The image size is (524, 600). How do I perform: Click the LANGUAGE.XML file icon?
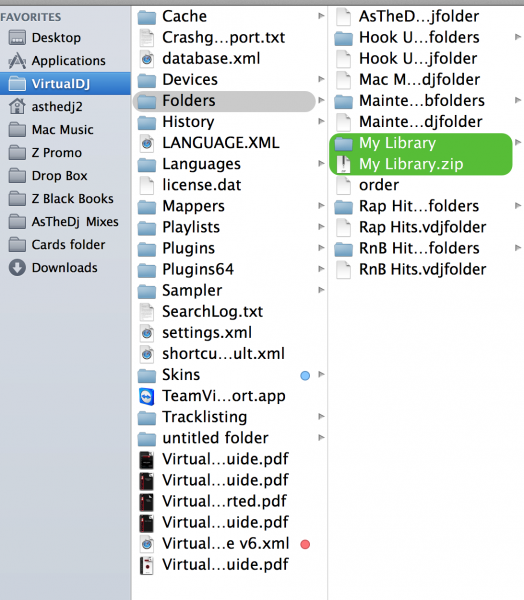click(147, 143)
